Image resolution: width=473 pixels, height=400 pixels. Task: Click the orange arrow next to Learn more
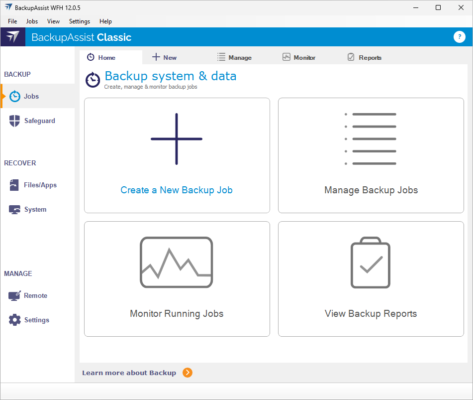[x=187, y=373]
